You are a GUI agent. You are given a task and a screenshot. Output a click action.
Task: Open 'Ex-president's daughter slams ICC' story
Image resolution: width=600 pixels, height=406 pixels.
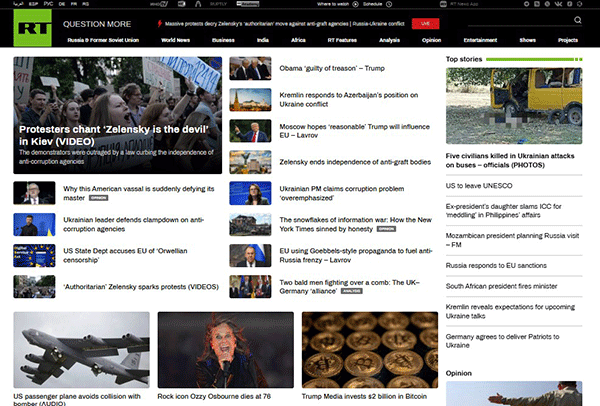[x=503, y=211]
